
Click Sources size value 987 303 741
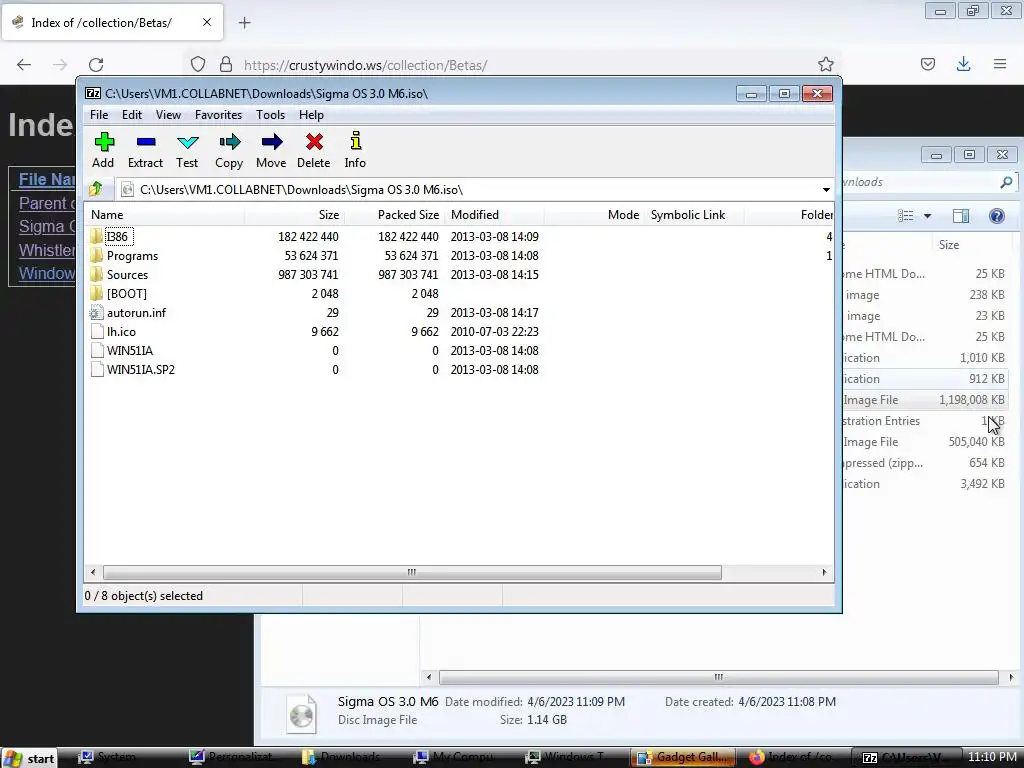click(x=308, y=275)
